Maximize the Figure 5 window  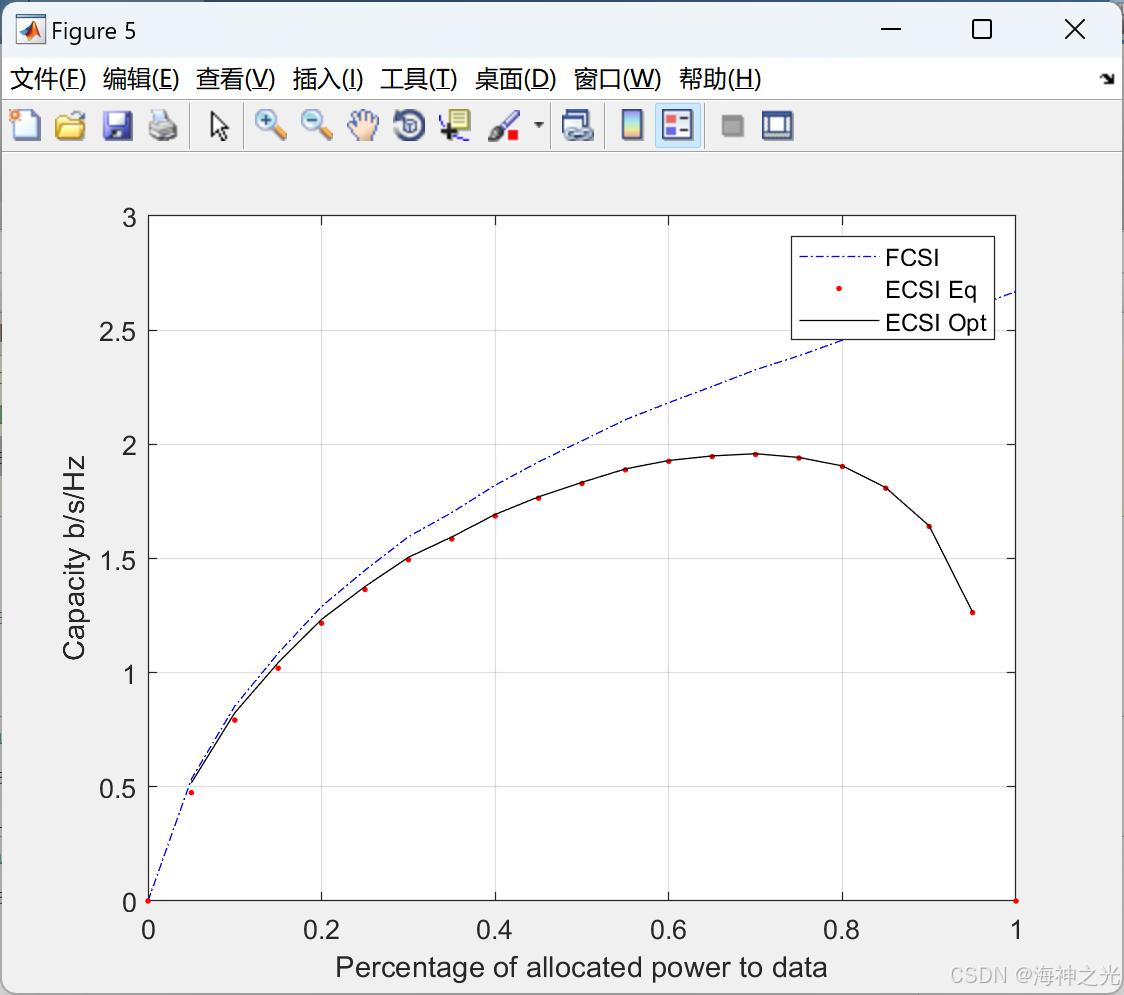982,29
